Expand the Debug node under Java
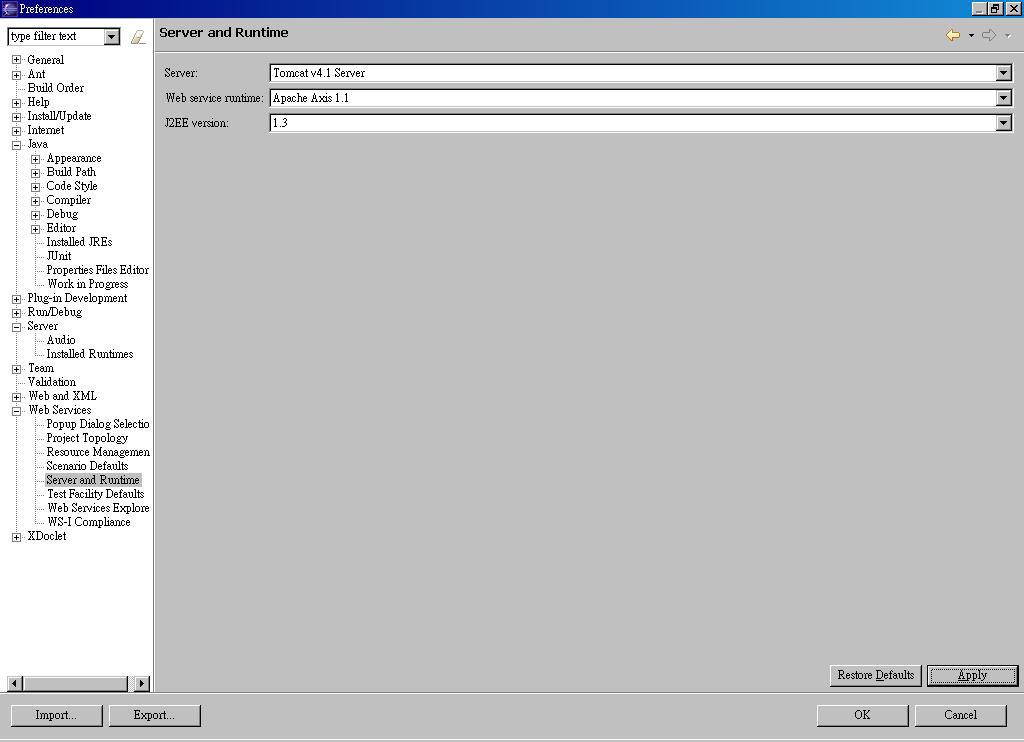The image size is (1024, 742). tap(35, 215)
